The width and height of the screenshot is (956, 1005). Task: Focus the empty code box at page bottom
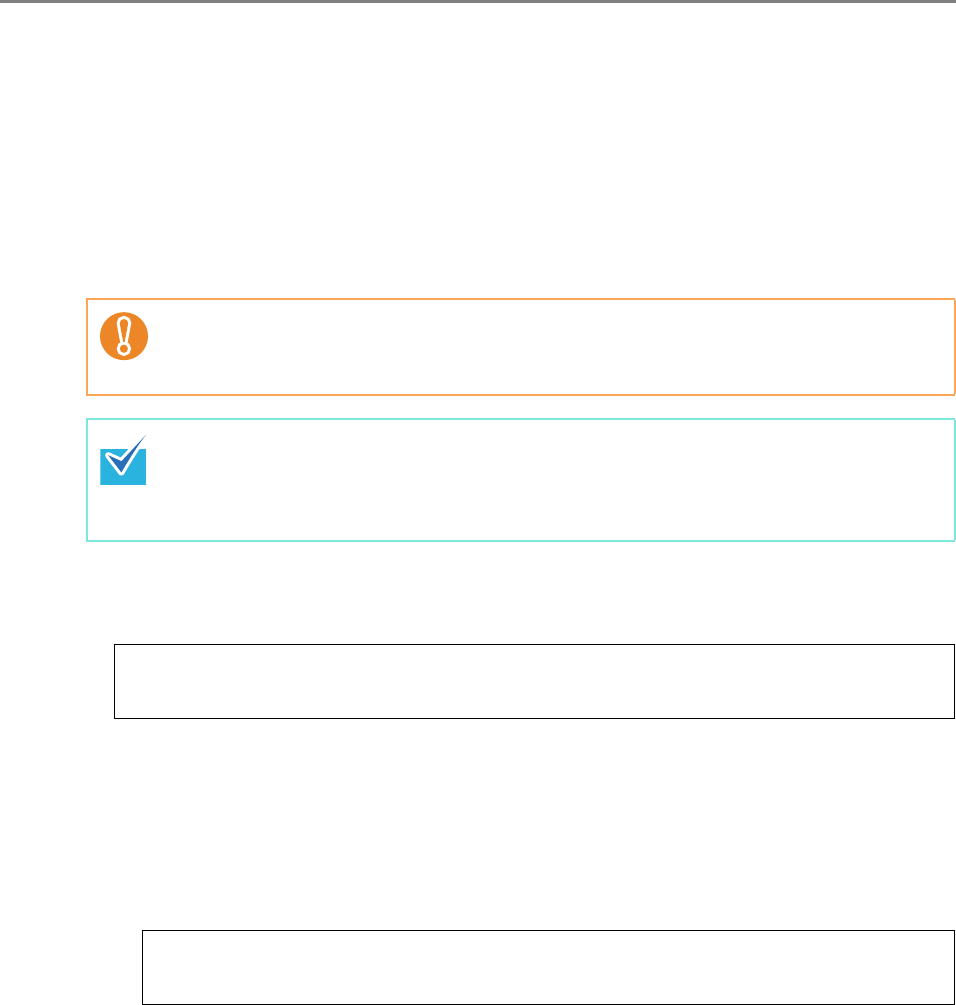click(548, 967)
